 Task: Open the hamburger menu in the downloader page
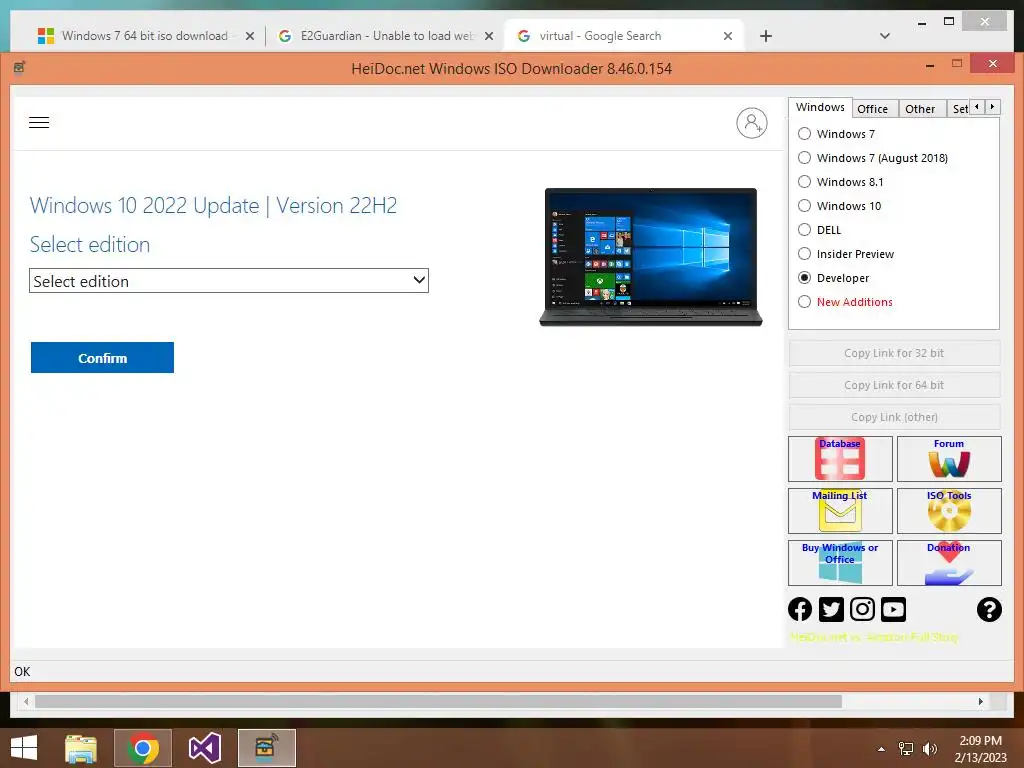(x=39, y=122)
